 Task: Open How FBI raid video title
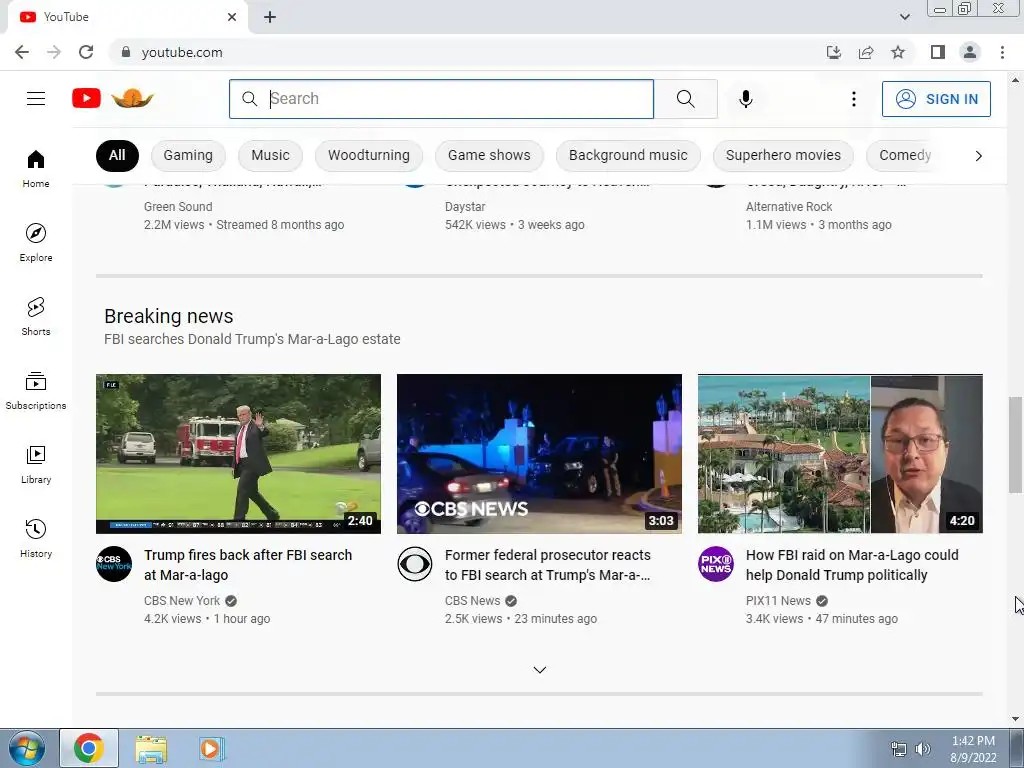(852, 565)
